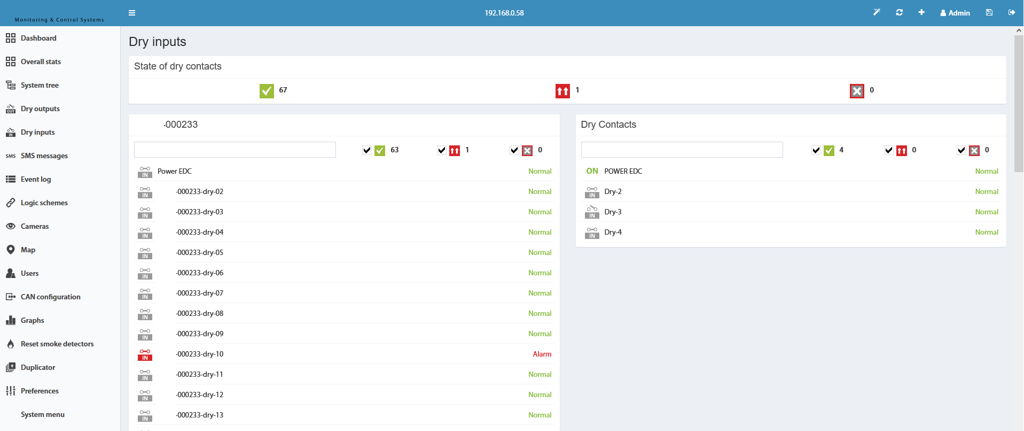
Task: Toggle disabled-state filter checkbox in Dry Contacts panel
Action: click(962, 150)
